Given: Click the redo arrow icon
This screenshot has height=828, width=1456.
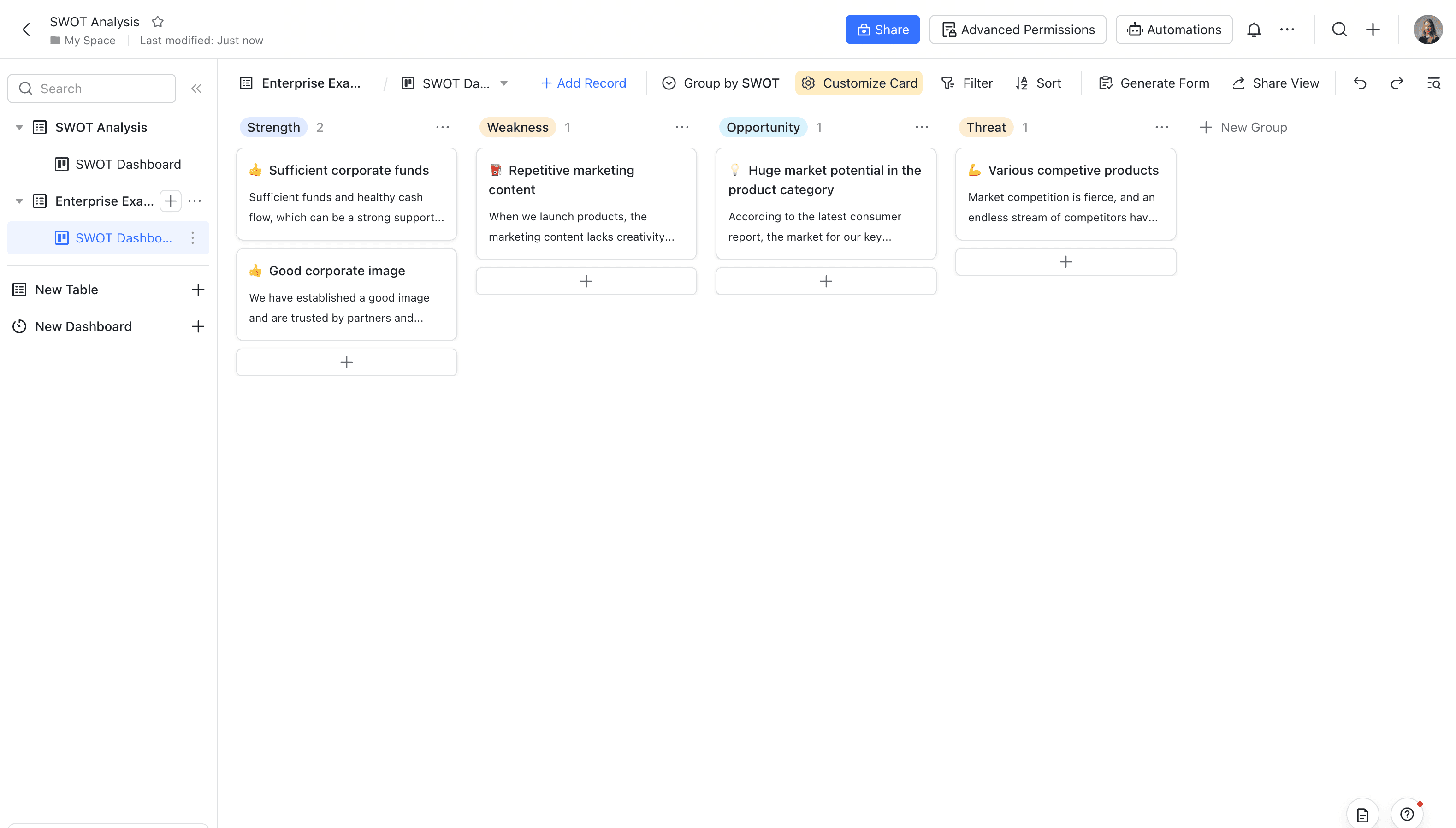Looking at the screenshot, I should [x=1397, y=83].
